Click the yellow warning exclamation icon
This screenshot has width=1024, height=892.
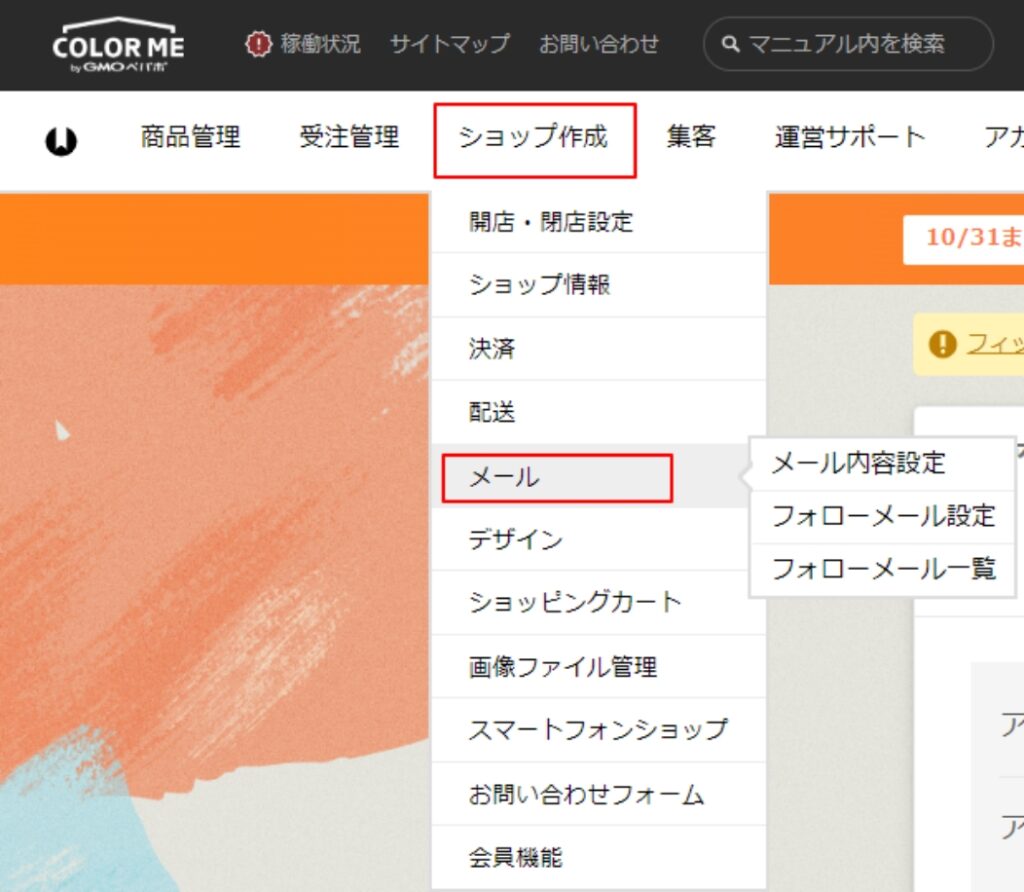point(941,345)
